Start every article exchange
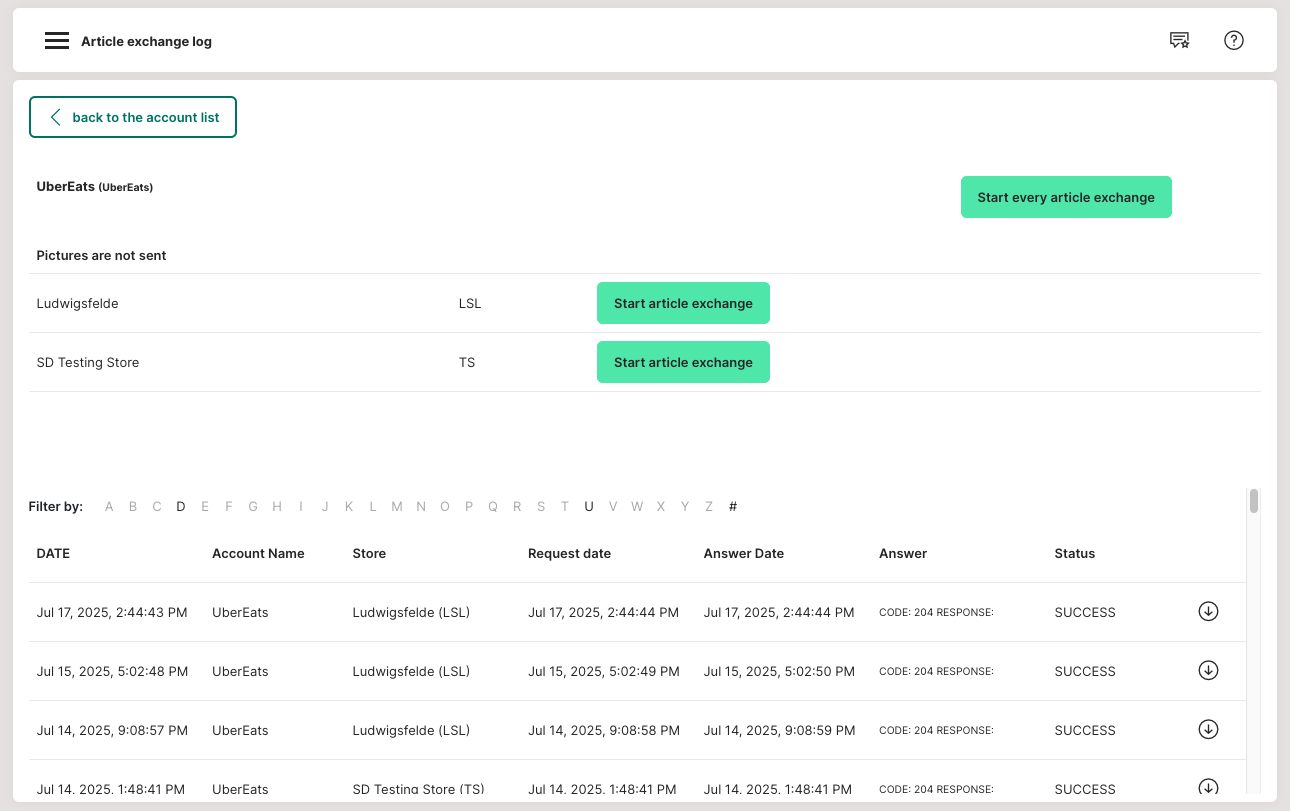The image size is (1290, 811). tap(1066, 197)
